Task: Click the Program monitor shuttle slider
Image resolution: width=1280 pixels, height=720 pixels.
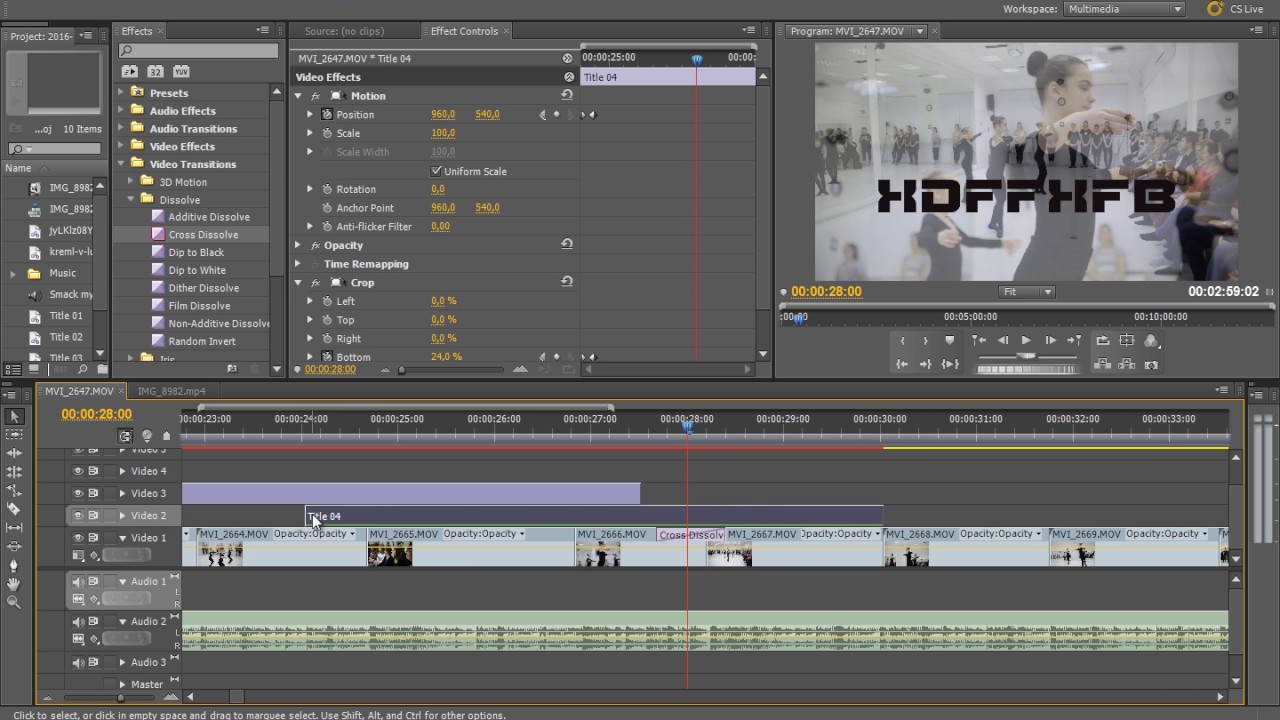Action: coord(1027,356)
